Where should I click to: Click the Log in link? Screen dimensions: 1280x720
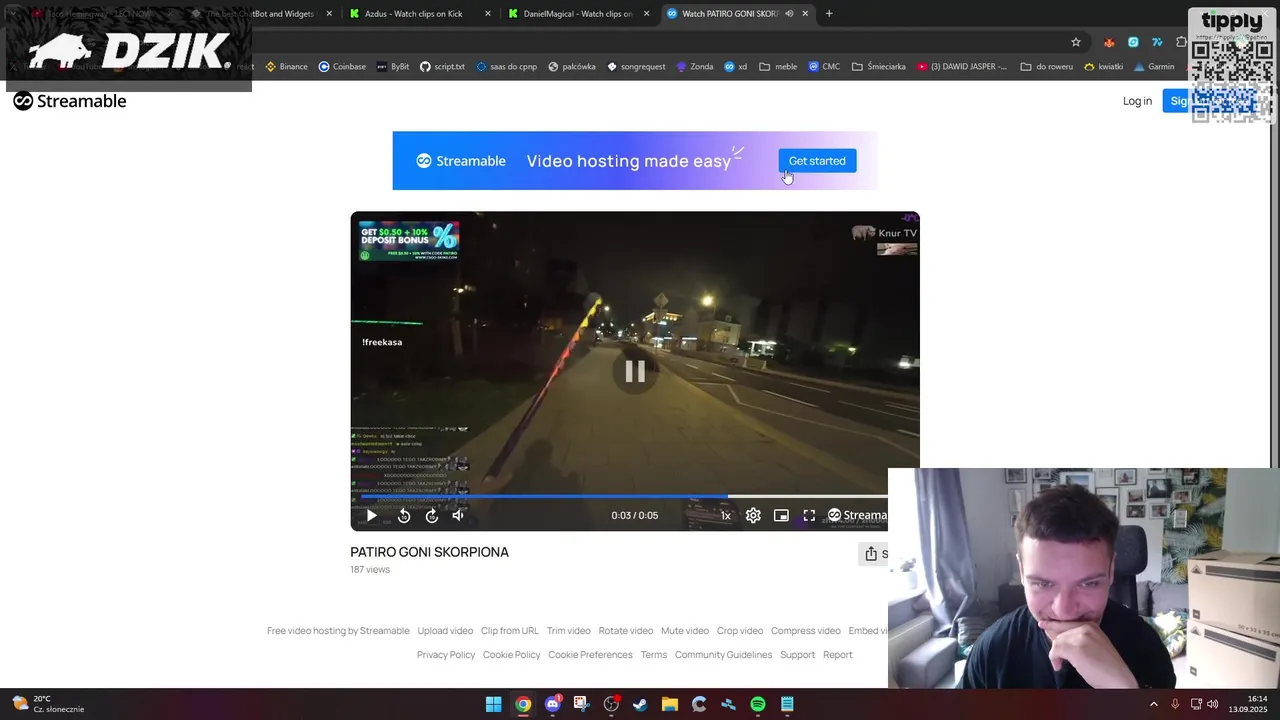click(x=1137, y=101)
